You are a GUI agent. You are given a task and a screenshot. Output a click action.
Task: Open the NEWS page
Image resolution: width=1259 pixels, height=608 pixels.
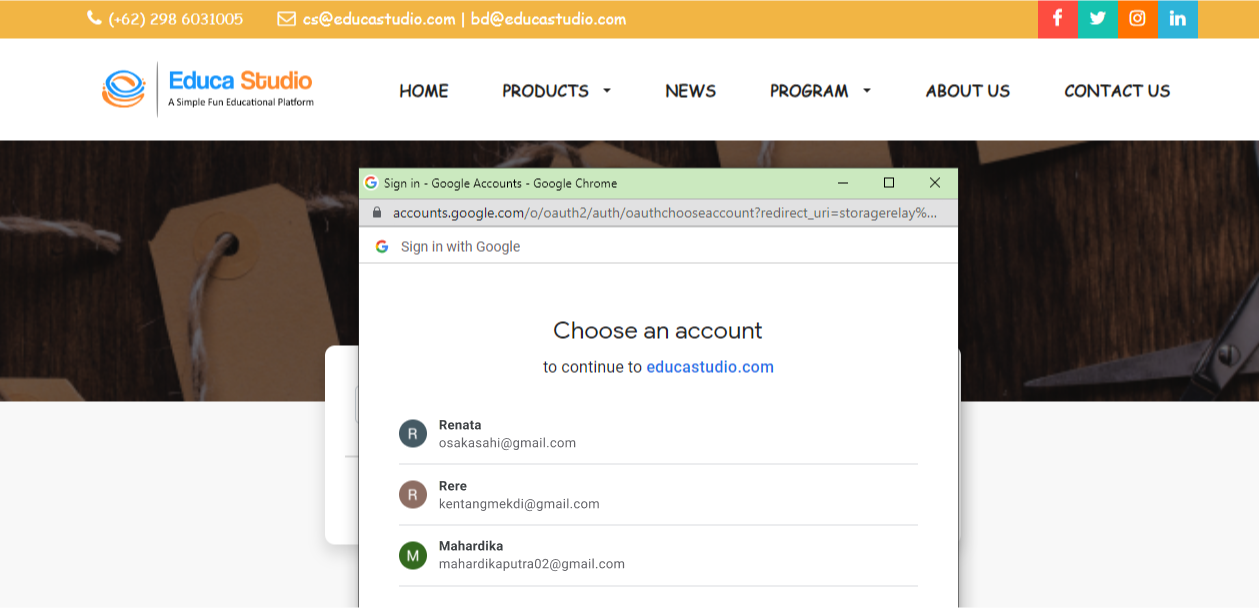coord(691,91)
